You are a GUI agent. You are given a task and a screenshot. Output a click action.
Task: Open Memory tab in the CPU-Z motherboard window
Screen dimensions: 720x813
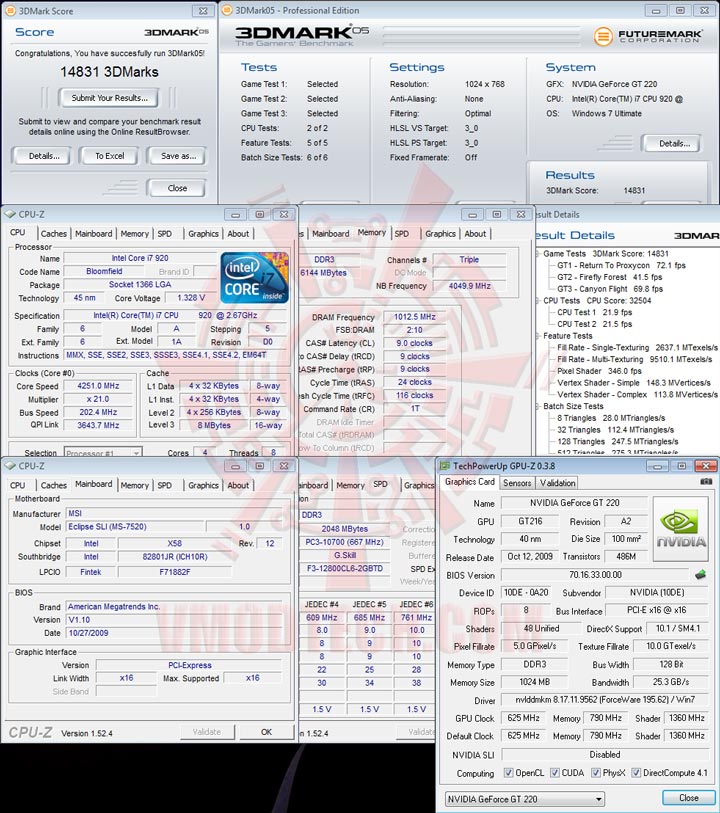[134, 485]
